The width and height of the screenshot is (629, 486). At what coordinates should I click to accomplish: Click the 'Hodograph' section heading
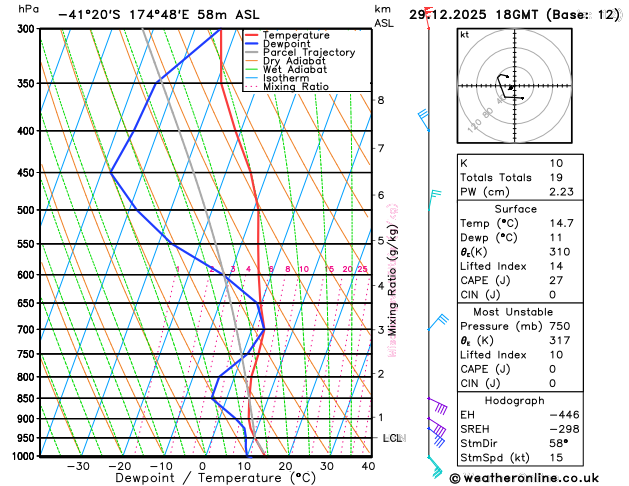[515, 401]
